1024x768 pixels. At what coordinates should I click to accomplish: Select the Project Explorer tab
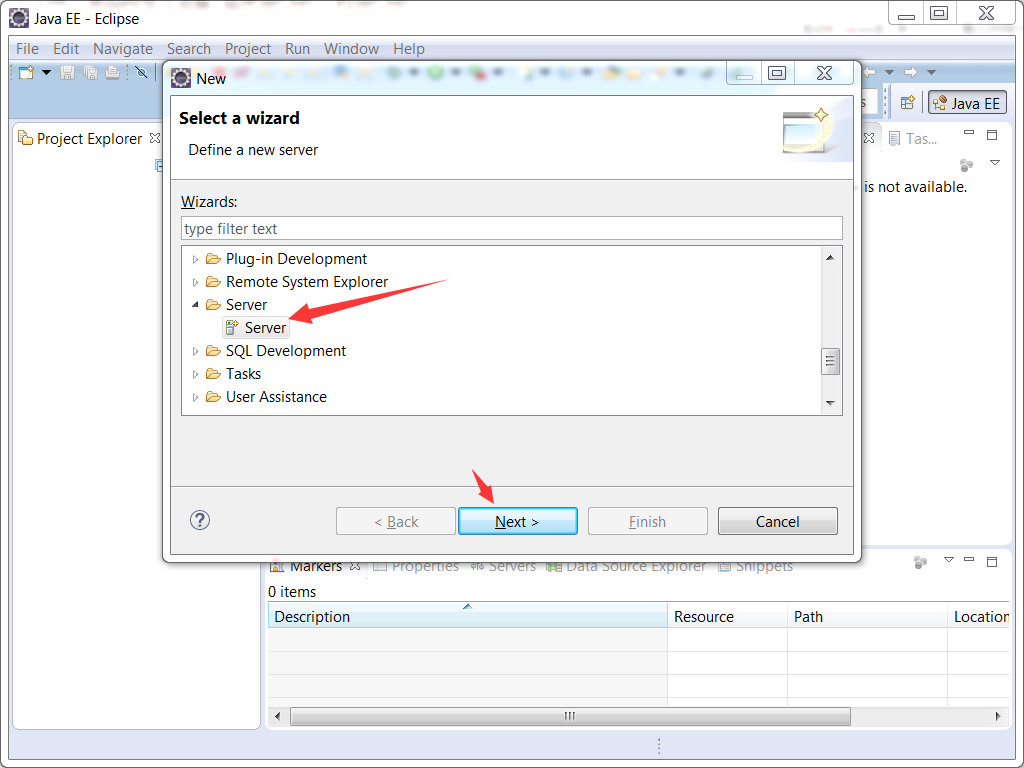pos(89,138)
